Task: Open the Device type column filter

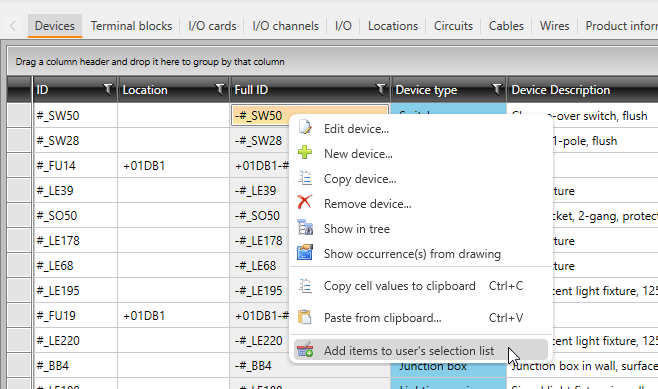Action: tap(496, 89)
